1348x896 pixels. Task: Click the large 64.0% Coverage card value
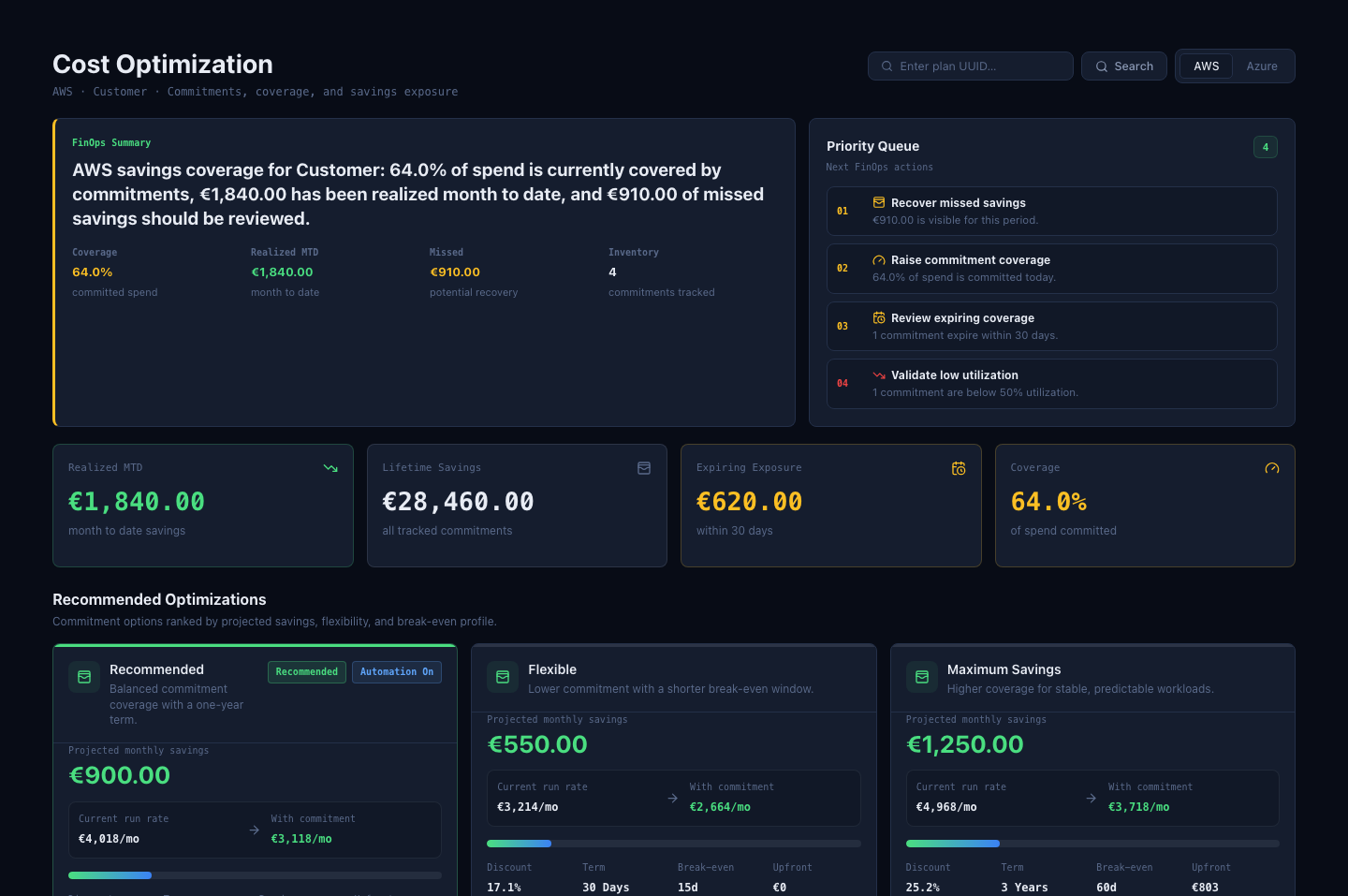click(x=1048, y=502)
